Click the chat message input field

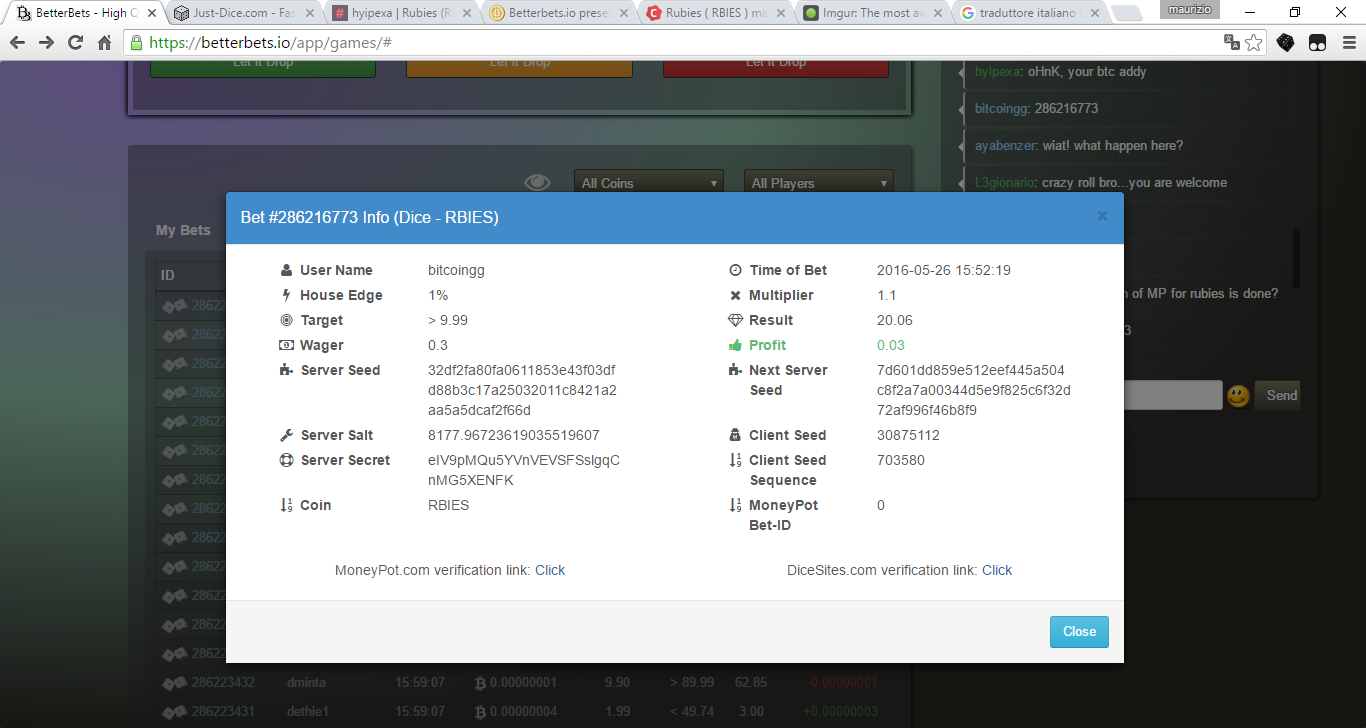coord(1172,395)
